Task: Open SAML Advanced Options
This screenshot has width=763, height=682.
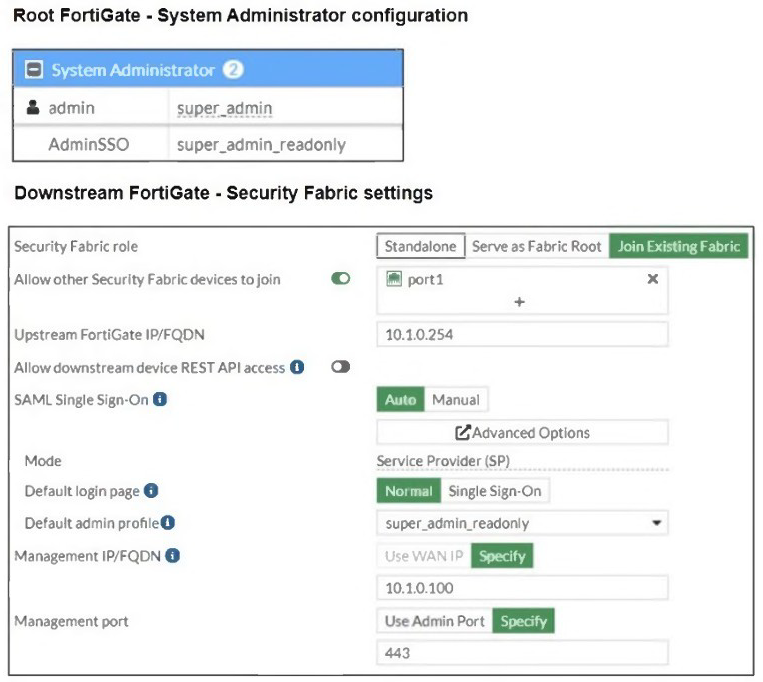Action: coord(521,433)
